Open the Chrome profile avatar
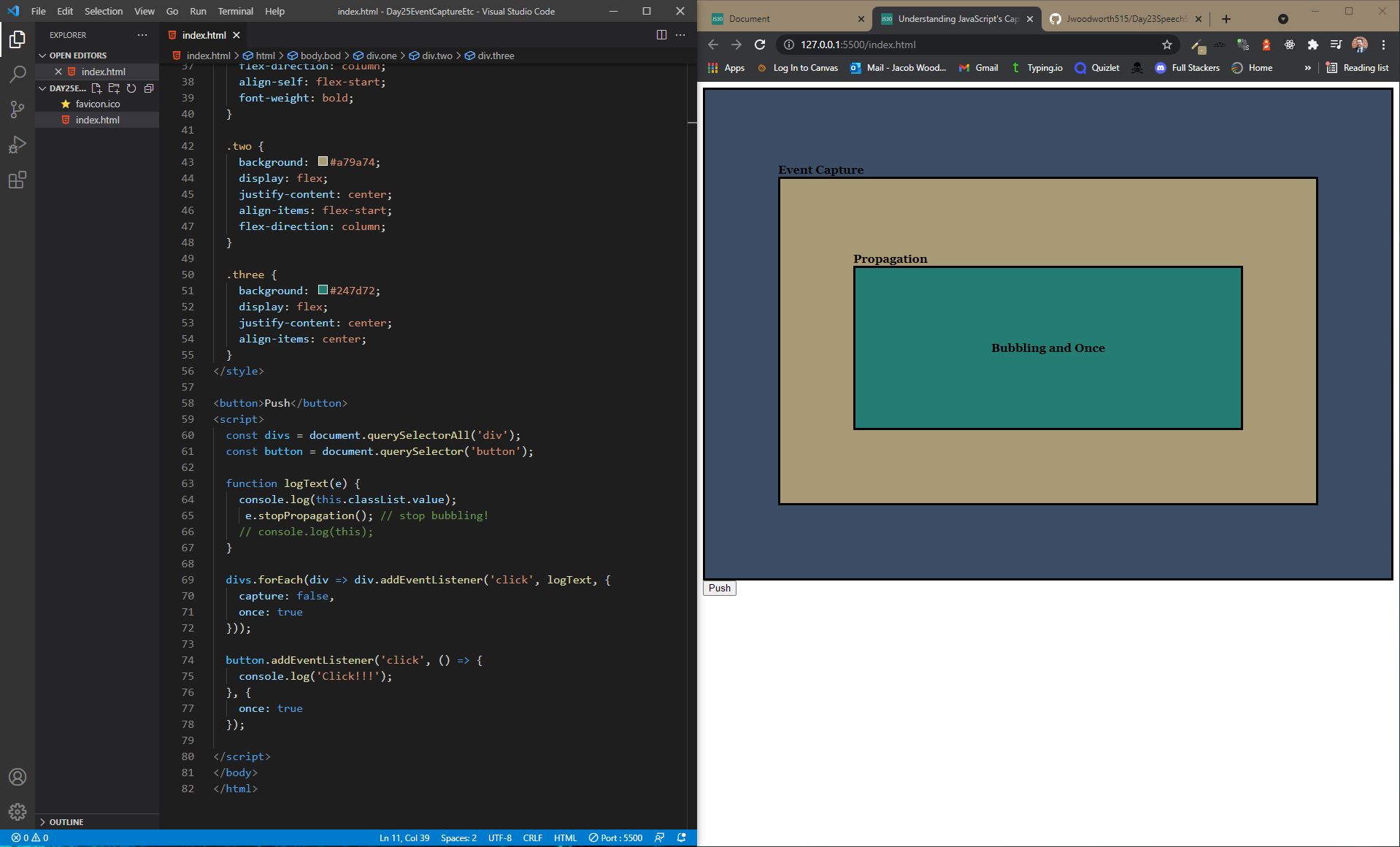The height and width of the screenshot is (847, 1400). tap(1360, 45)
